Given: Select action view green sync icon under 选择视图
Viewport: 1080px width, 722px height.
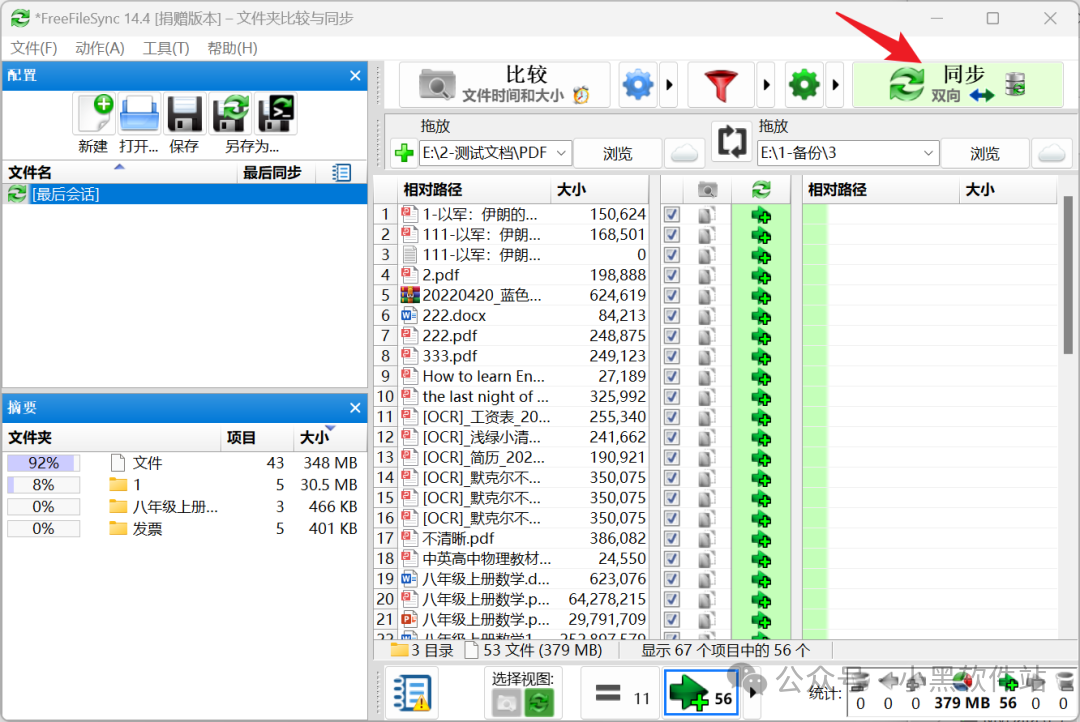Looking at the screenshot, I should coord(539,703).
